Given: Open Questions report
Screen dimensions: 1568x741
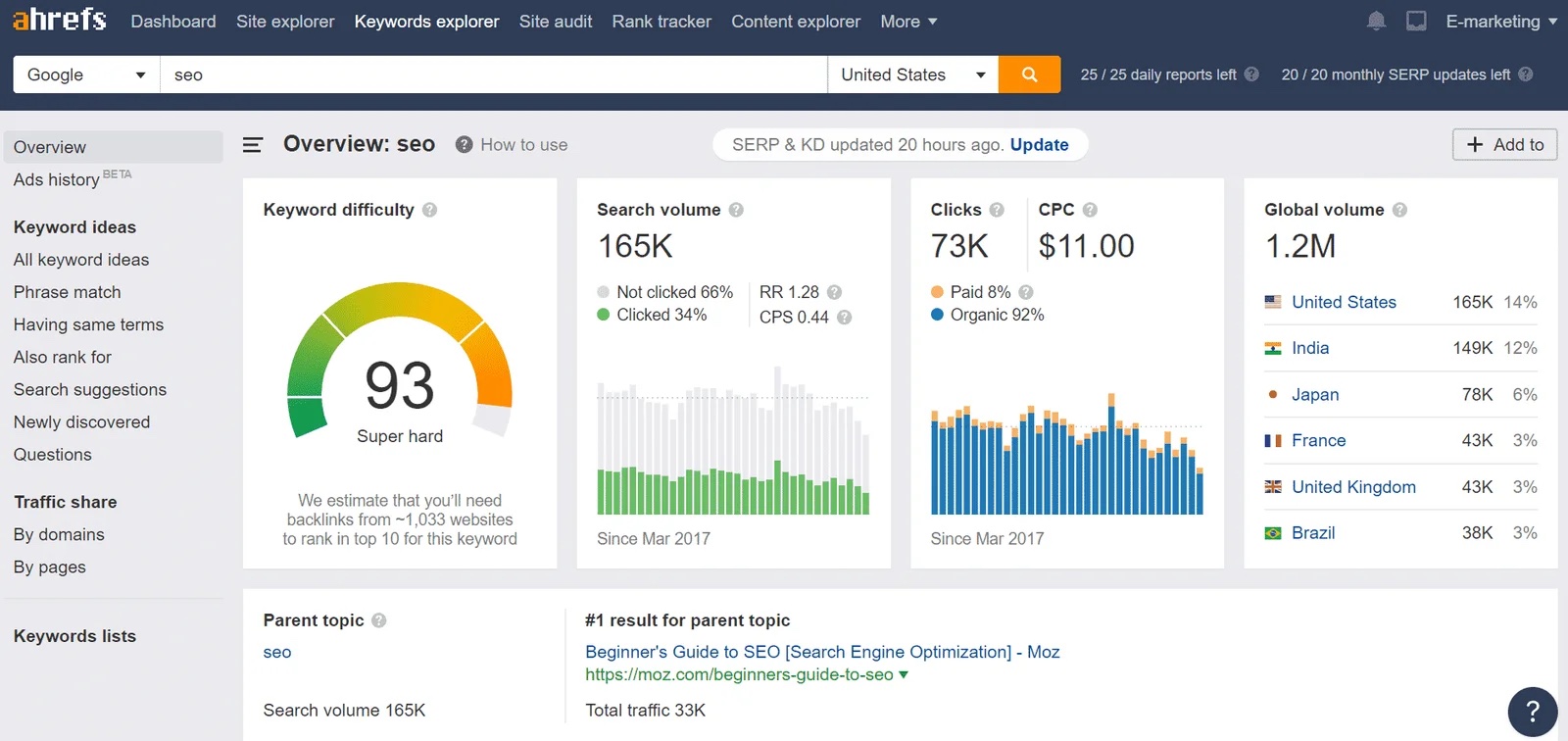Looking at the screenshot, I should tap(53, 455).
